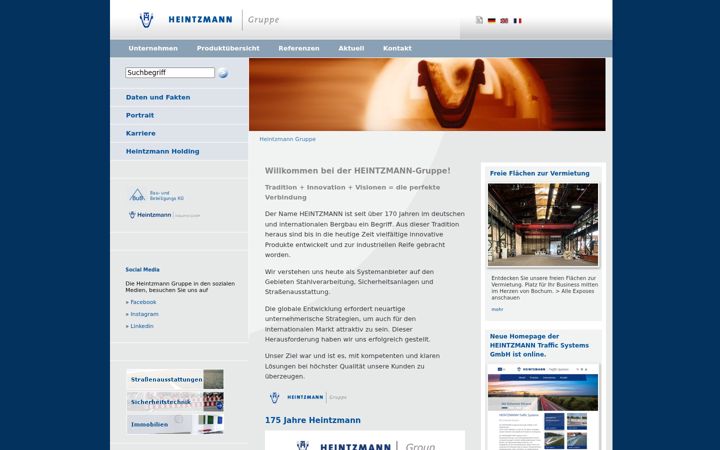Screen dimensions: 720x450
Task: Open the Facebook link
Action: pos(141,302)
